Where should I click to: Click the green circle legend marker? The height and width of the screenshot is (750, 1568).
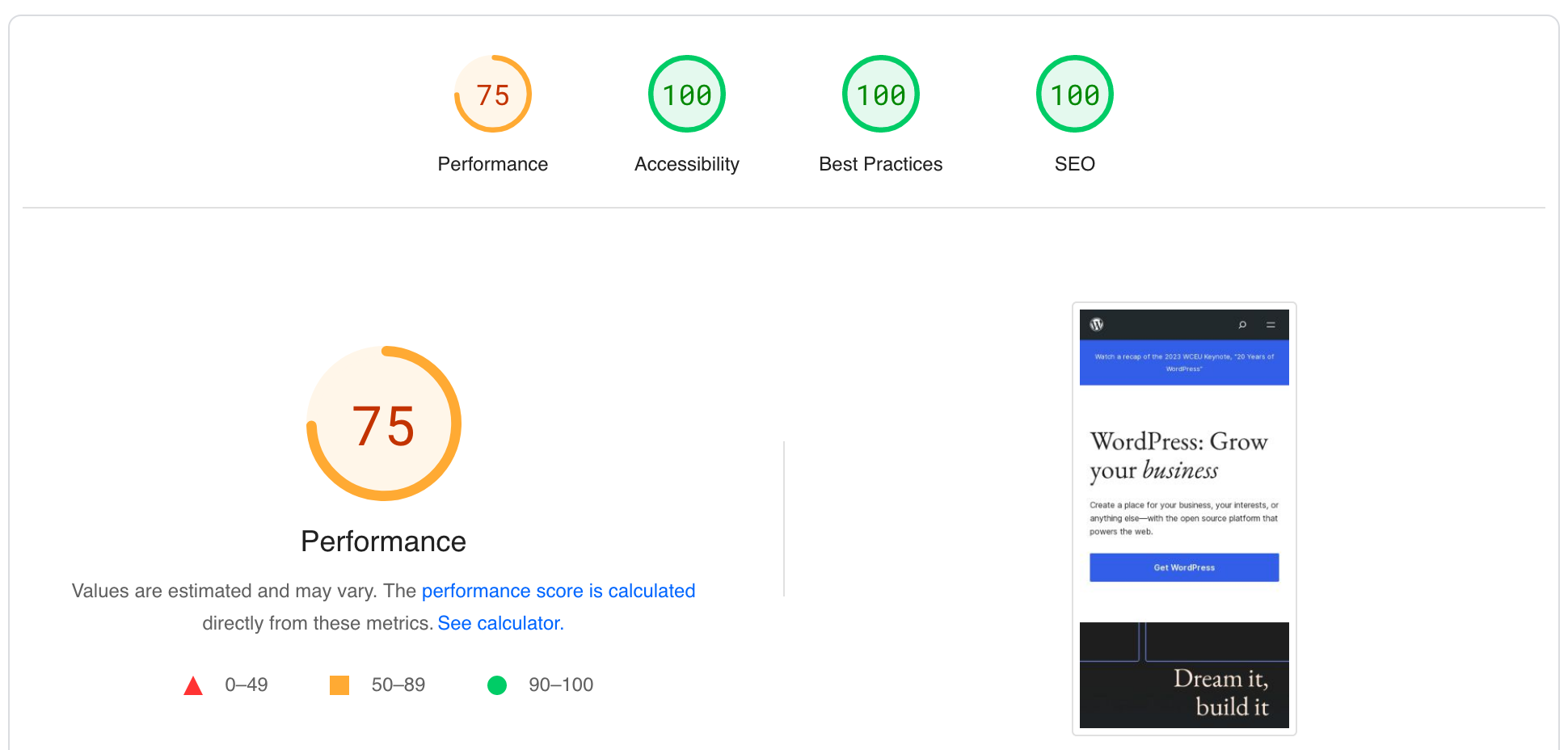[x=499, y=685]
